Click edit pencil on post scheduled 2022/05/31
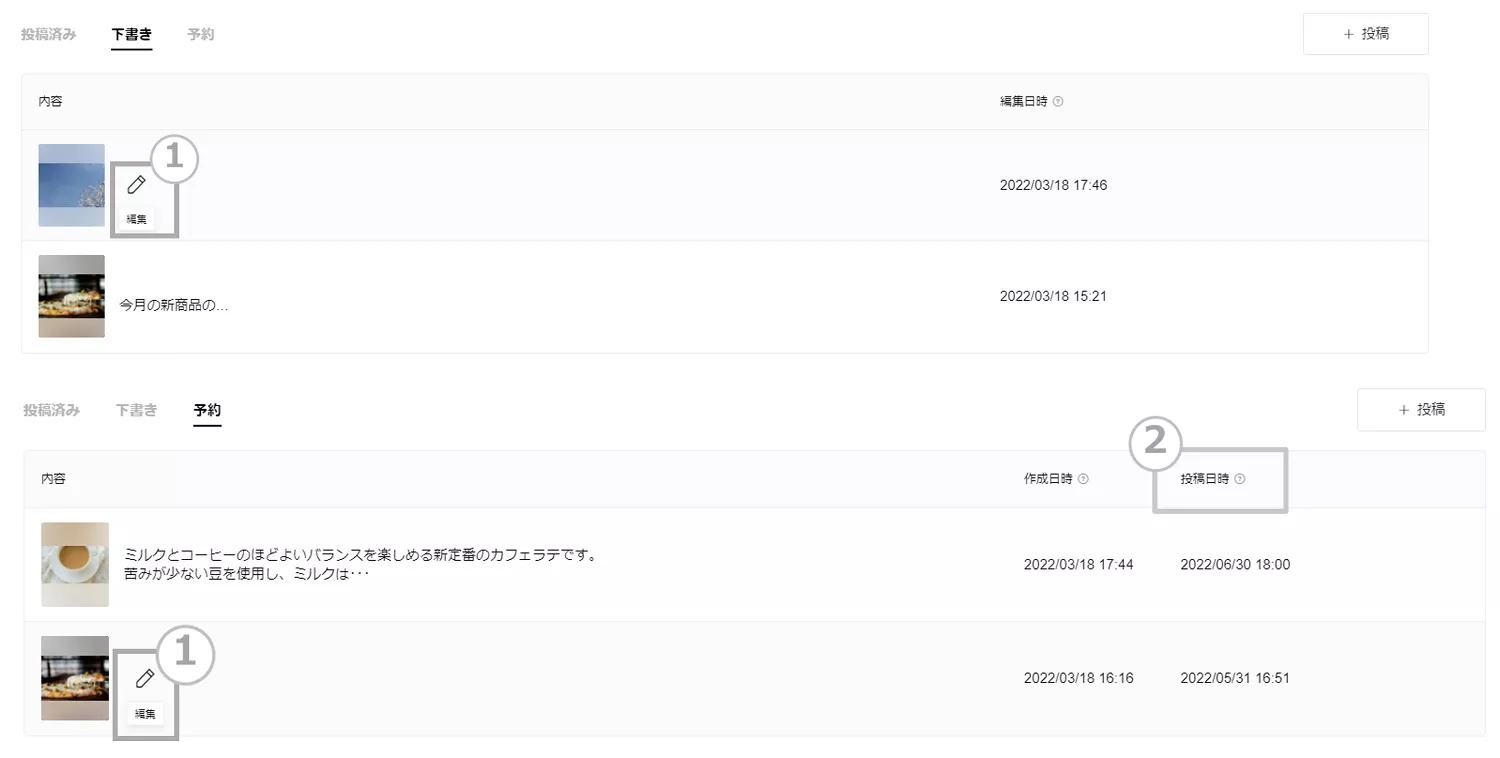 coord(145,679)
